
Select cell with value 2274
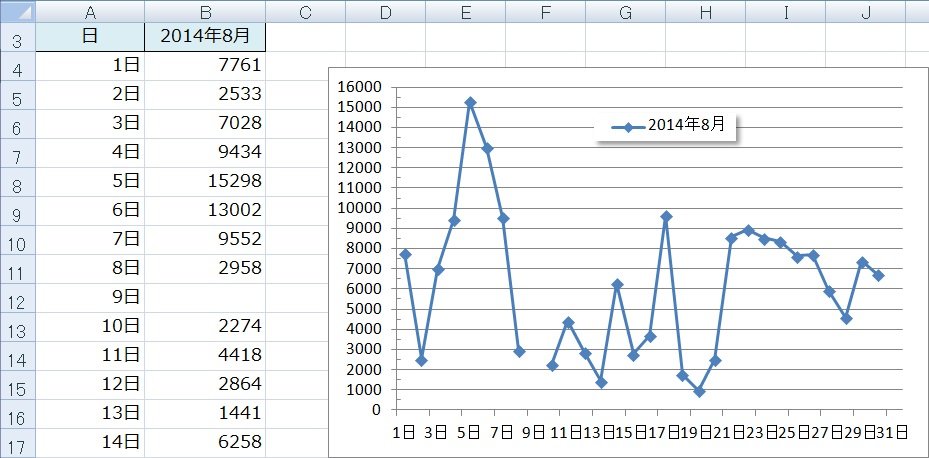point(205,328)
